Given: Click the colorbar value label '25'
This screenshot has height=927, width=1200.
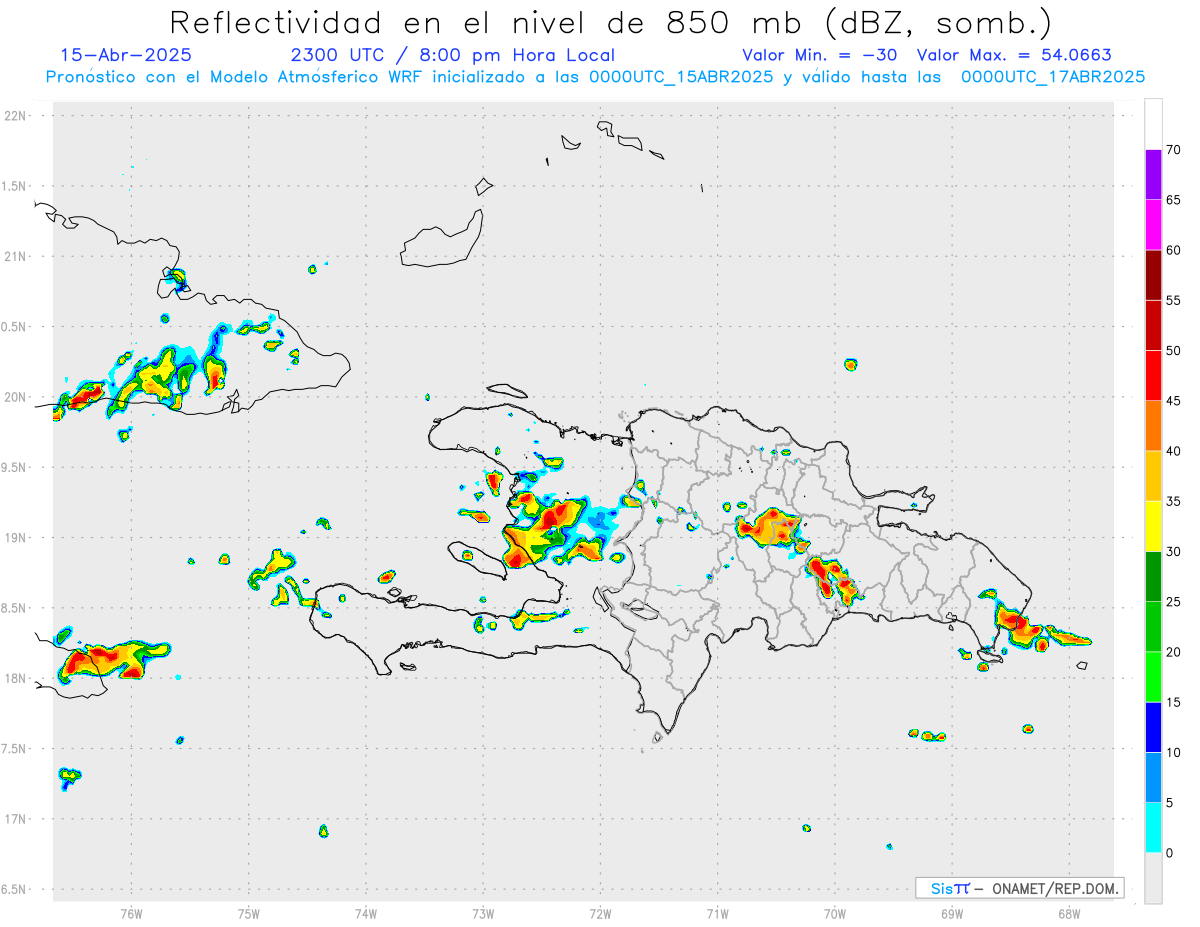Looking at the screenshot, I should (x=1173, y=602).
